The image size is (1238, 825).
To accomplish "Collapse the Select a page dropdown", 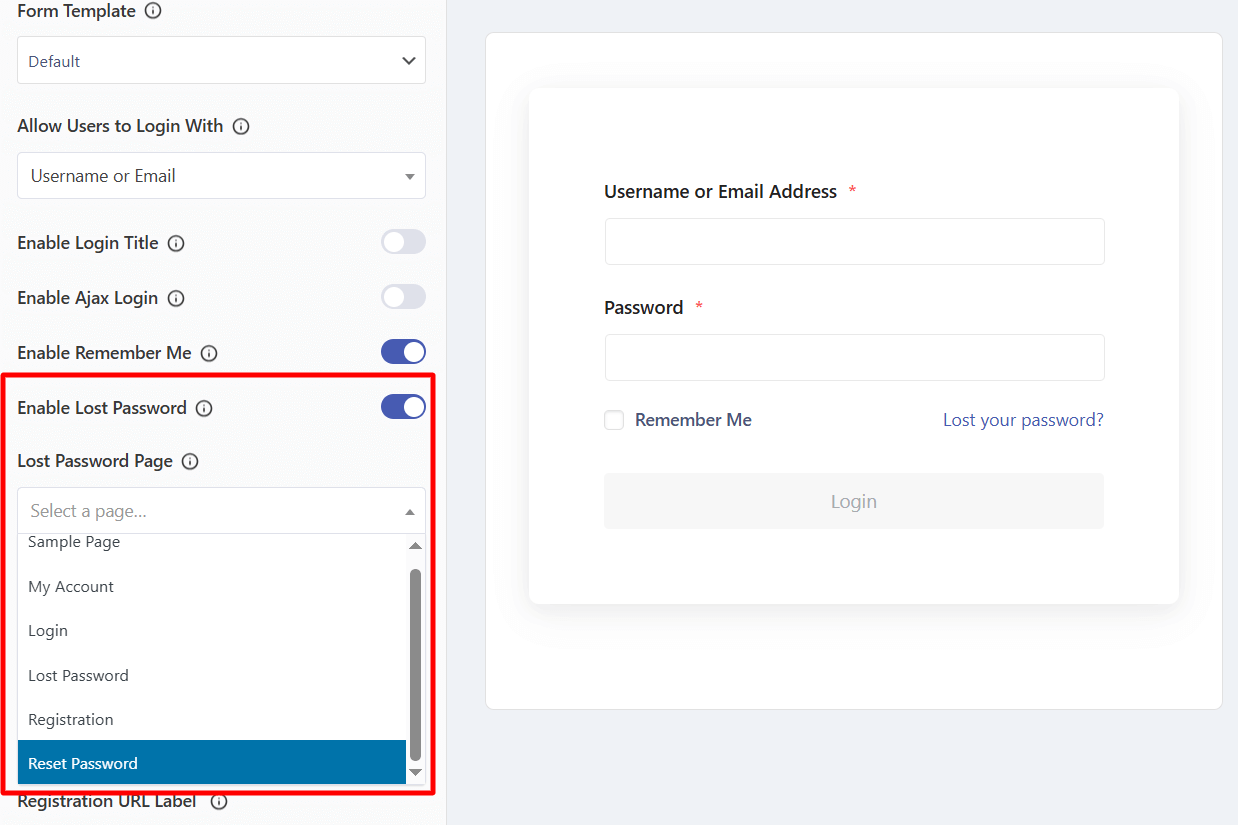I will point(221,511).
